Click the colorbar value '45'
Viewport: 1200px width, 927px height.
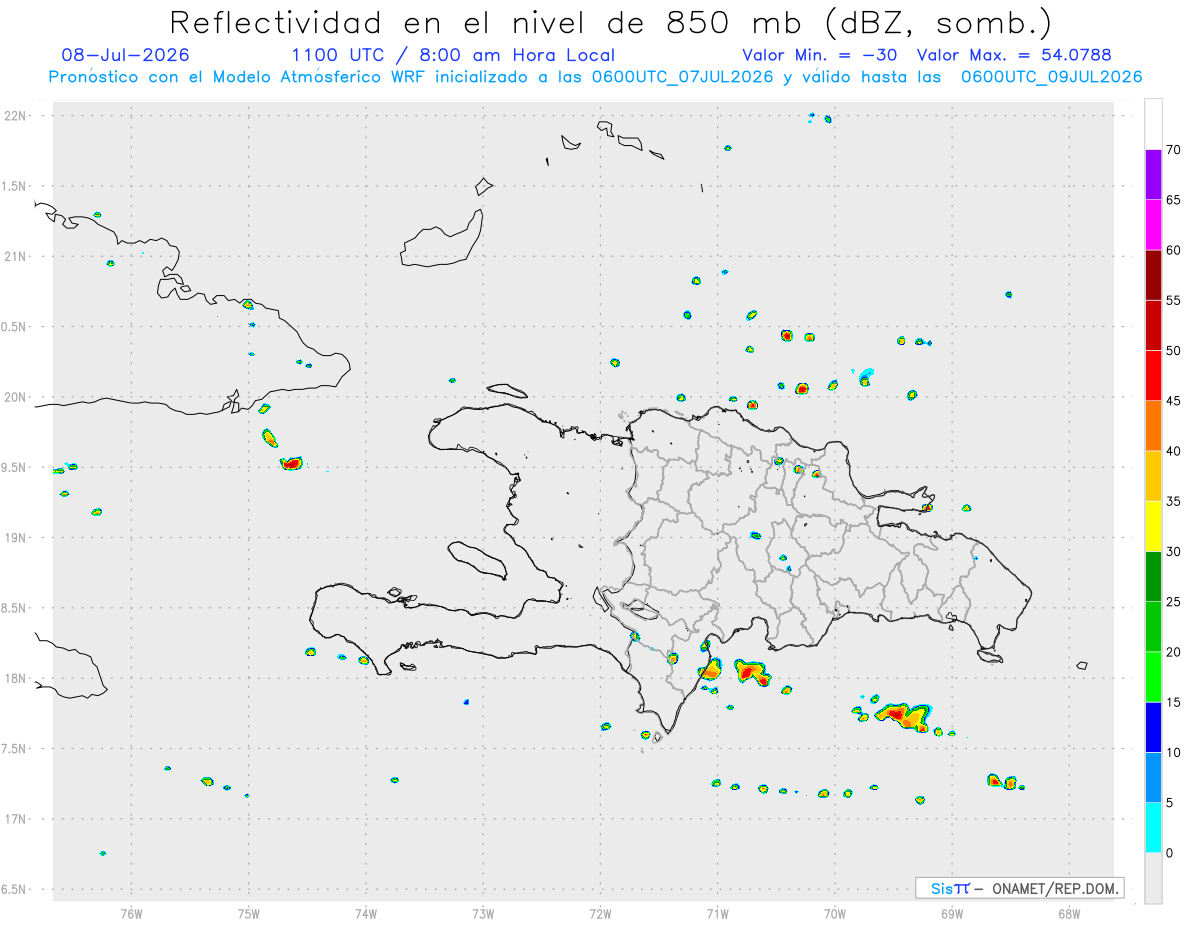[1174, 401]
